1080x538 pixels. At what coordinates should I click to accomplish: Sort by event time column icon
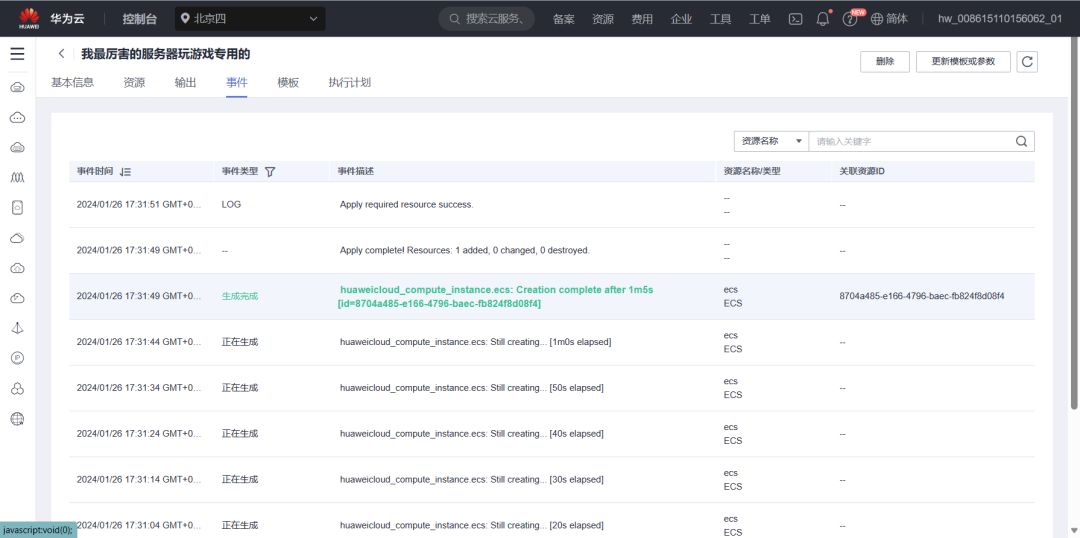tap(125, 172)
